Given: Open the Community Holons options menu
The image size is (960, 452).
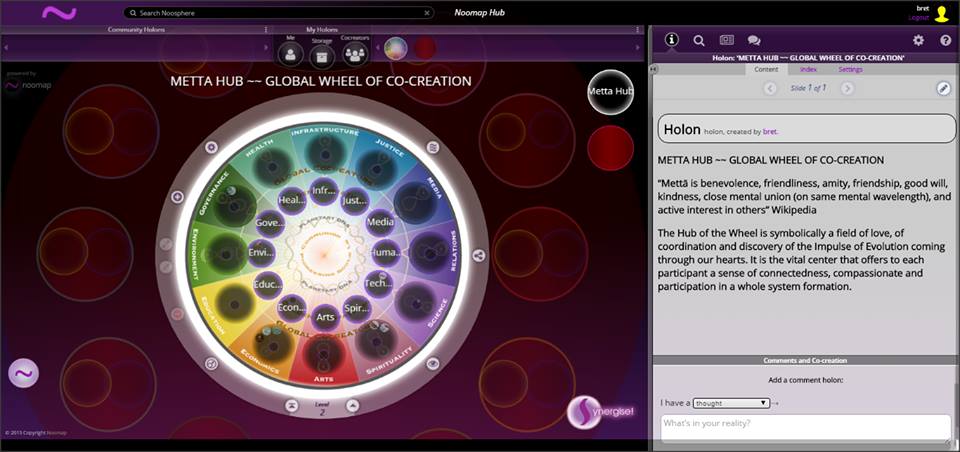Looking at the screenshot, I should pos(266,29).
